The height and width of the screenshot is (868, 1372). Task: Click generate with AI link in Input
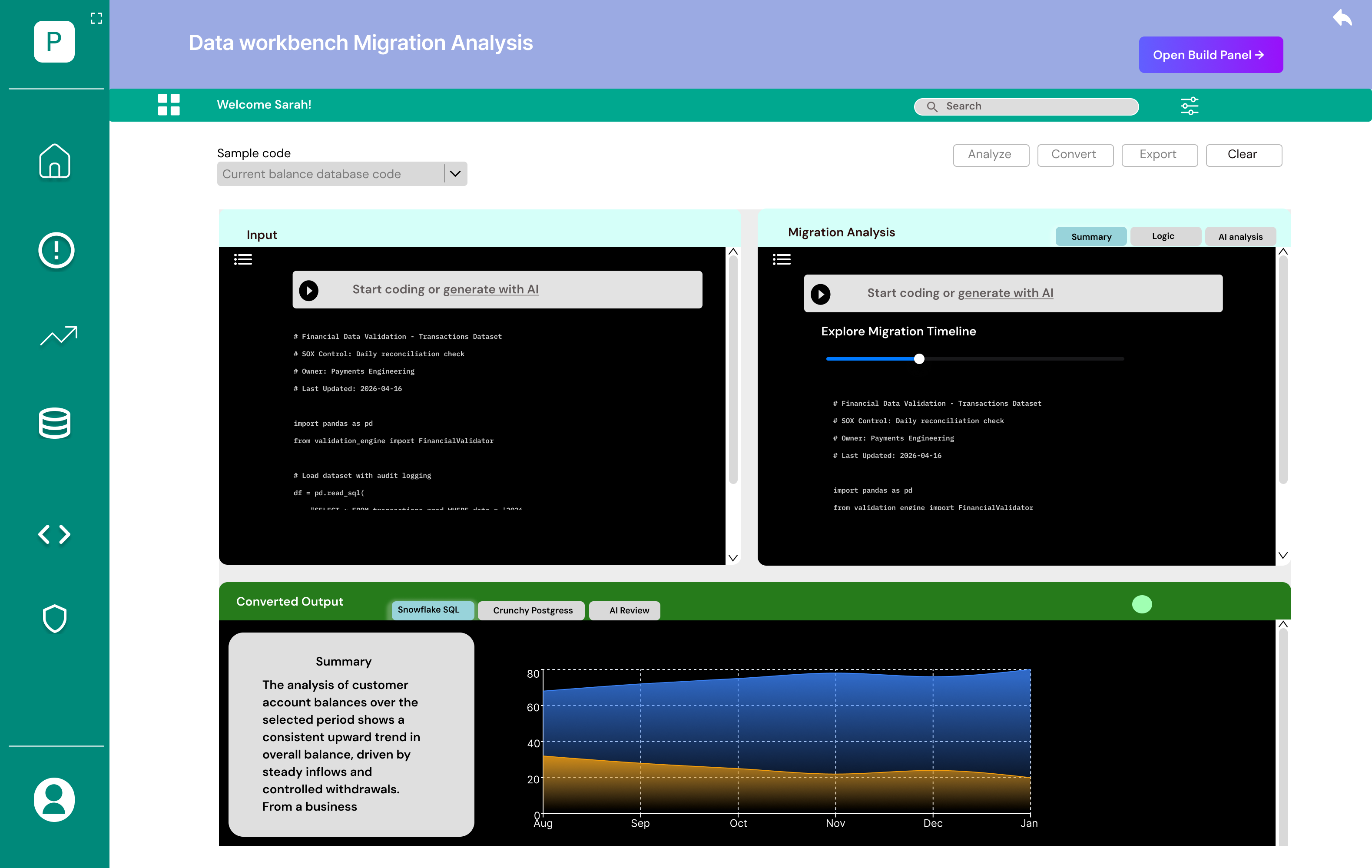tap(490, 289)
